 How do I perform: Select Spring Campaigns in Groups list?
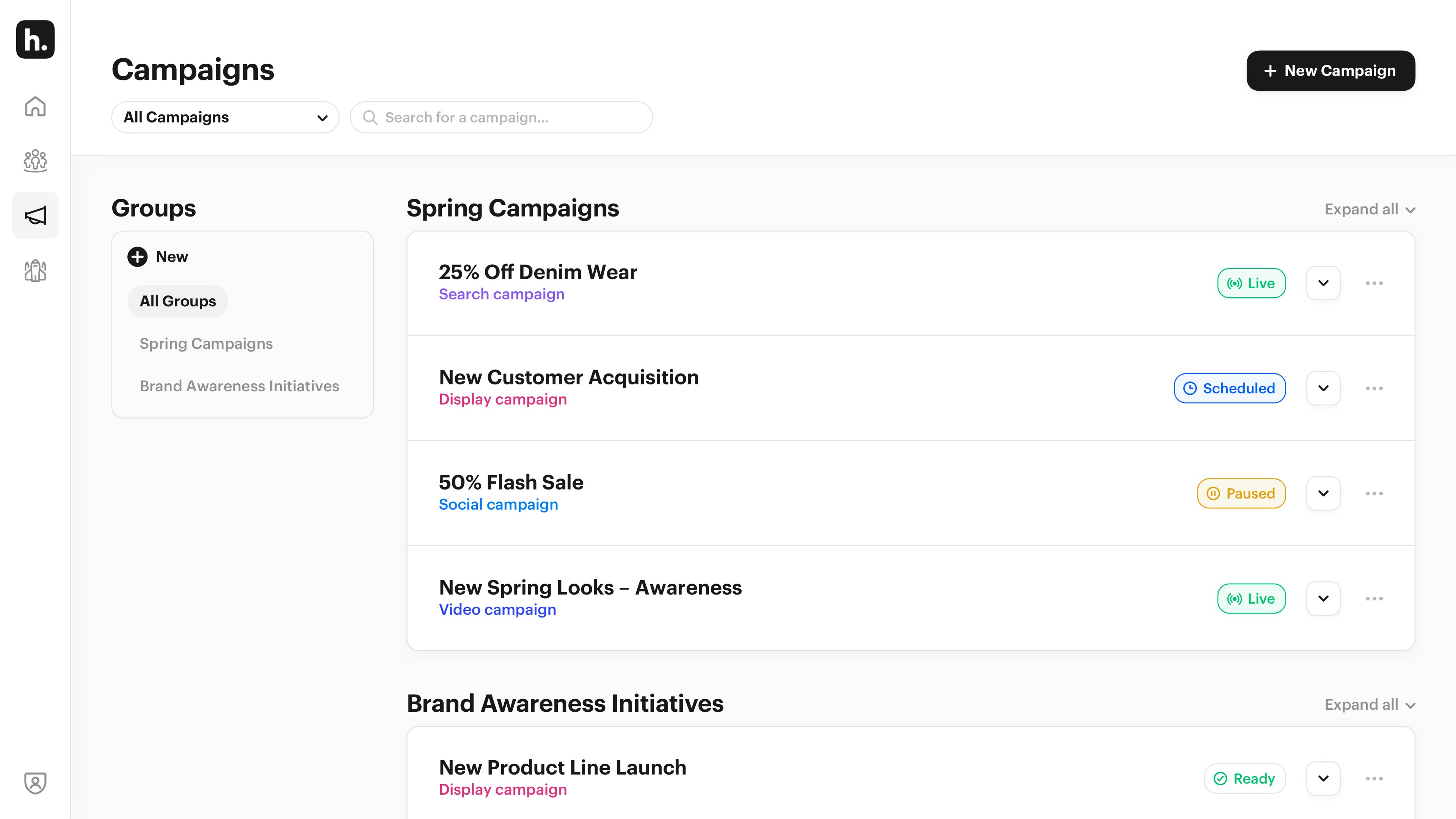pos(206,344)
